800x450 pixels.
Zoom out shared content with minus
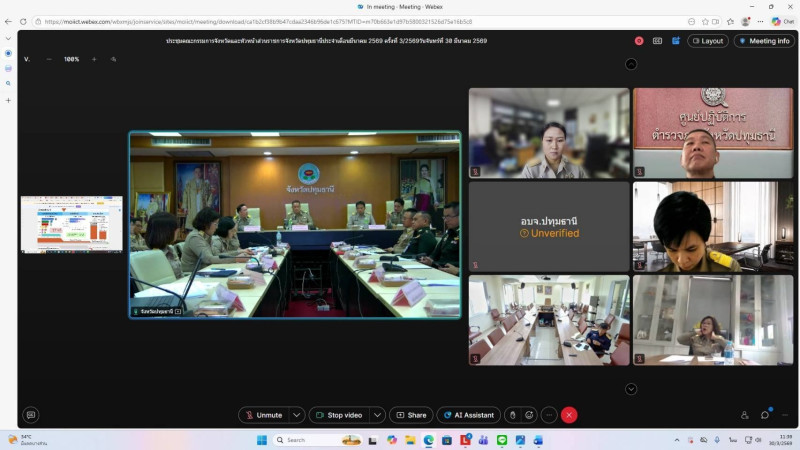[x=50, y=59]
